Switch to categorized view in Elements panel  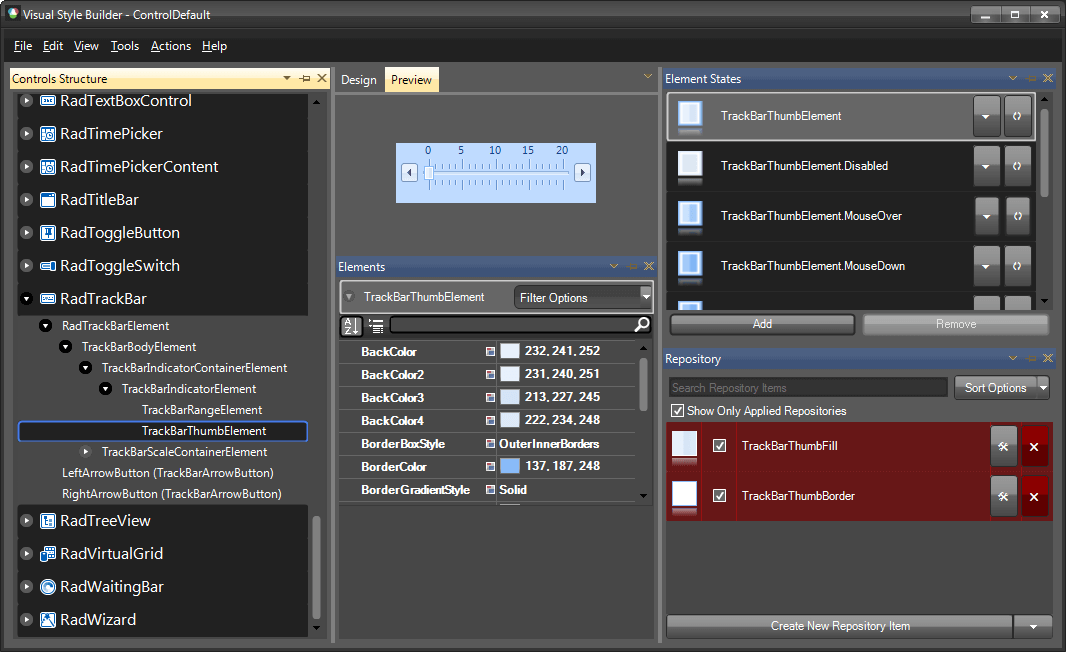click(375, 325)
